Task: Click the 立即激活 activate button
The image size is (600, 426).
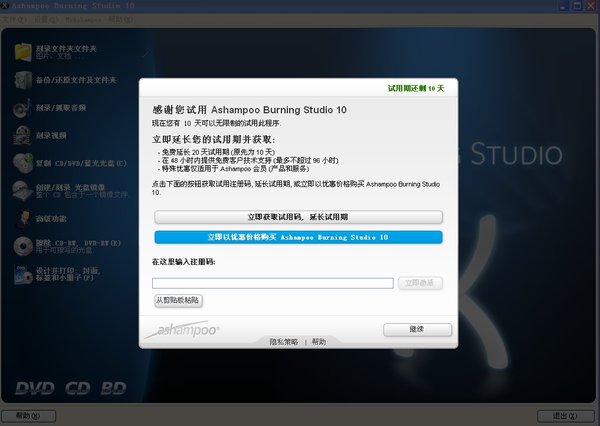Action: click(x=420, y=283)
